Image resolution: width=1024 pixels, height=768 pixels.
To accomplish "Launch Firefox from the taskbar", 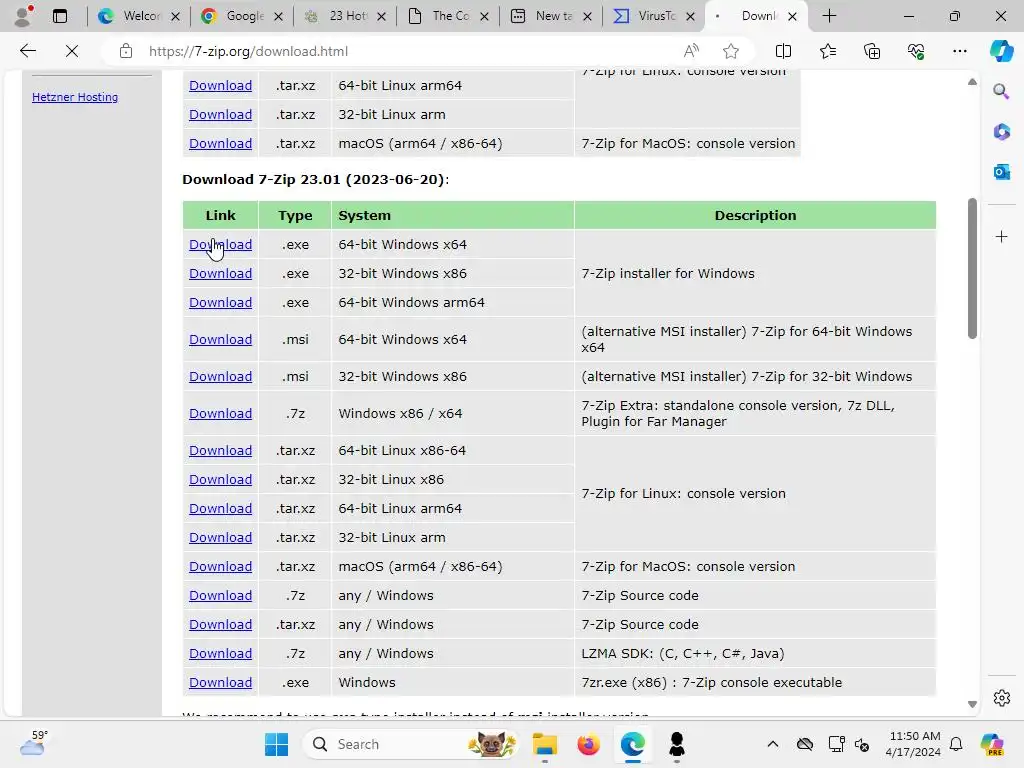I will point(588,744).
